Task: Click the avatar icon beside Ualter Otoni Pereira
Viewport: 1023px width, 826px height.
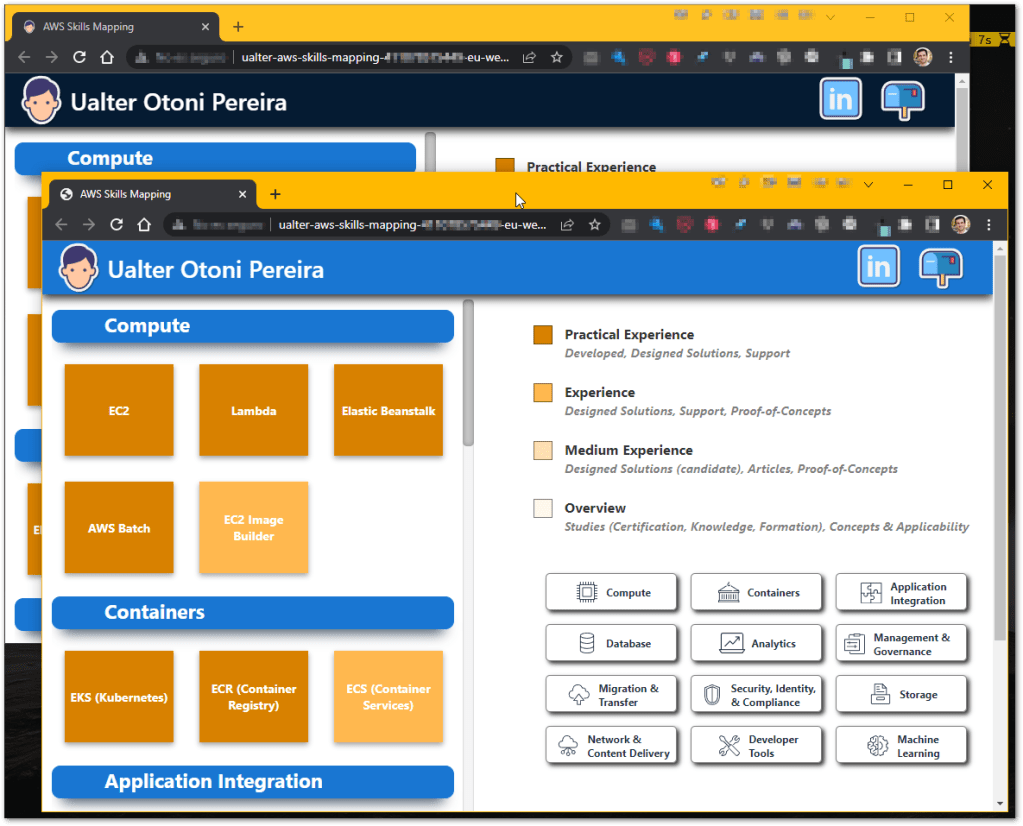Action: pos(79,268)
